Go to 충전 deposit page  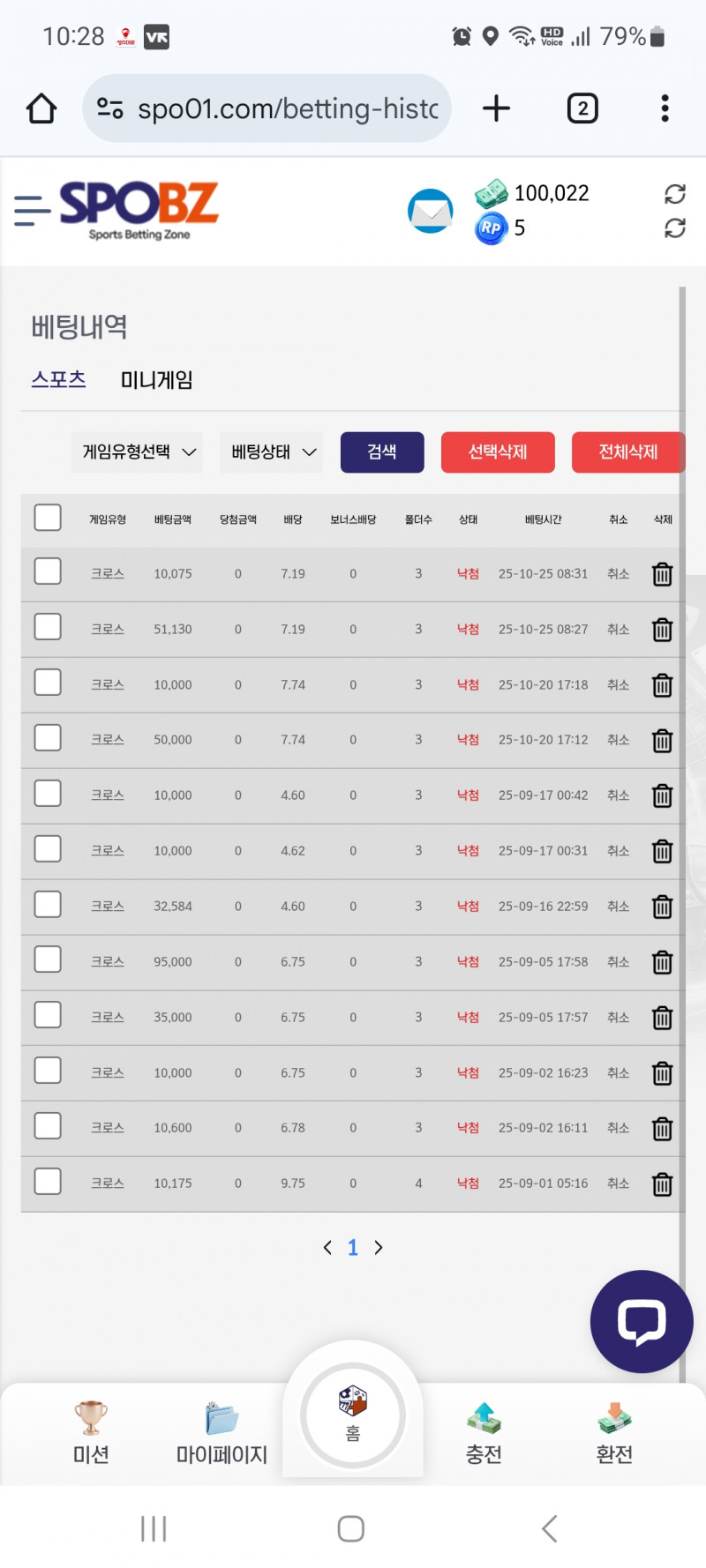(x=484, y=1433)
